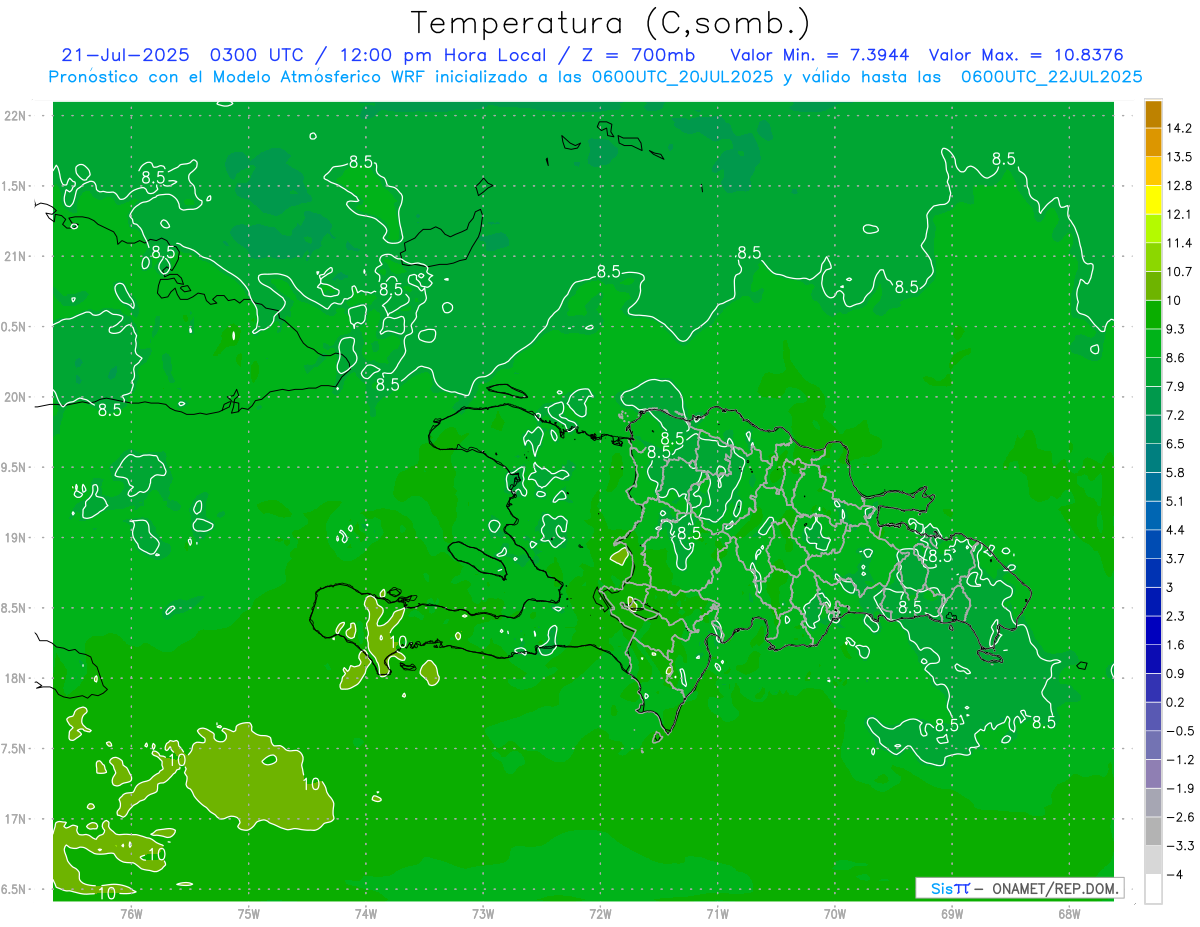Image resolution: width=1200 pixels, height=927 pixels.
Task: Click the 18N latitude axis label
Action: [x=15, y=678]
